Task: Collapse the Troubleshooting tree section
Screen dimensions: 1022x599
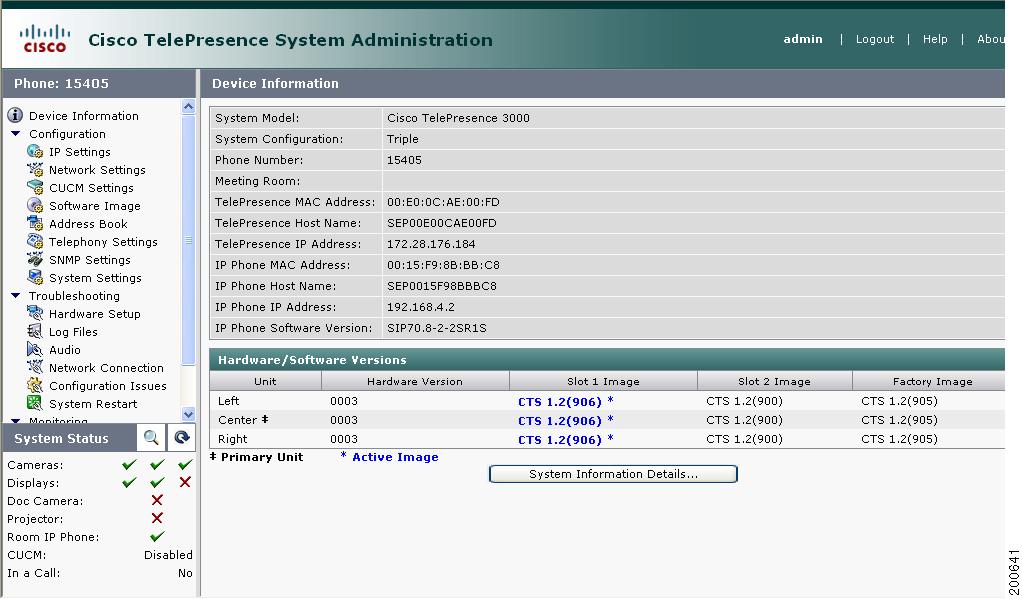Action: (x=16, y=295)
